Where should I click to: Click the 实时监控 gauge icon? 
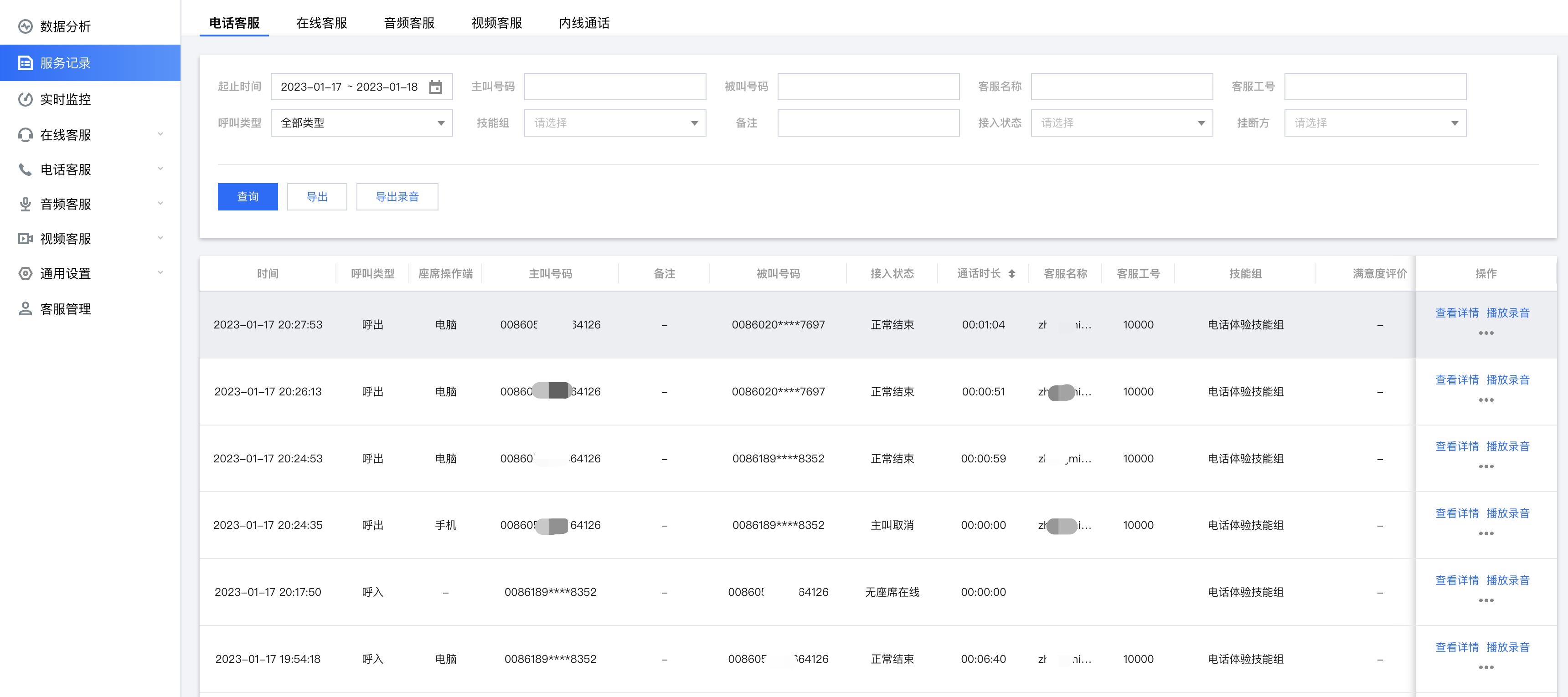pos(25,99)
